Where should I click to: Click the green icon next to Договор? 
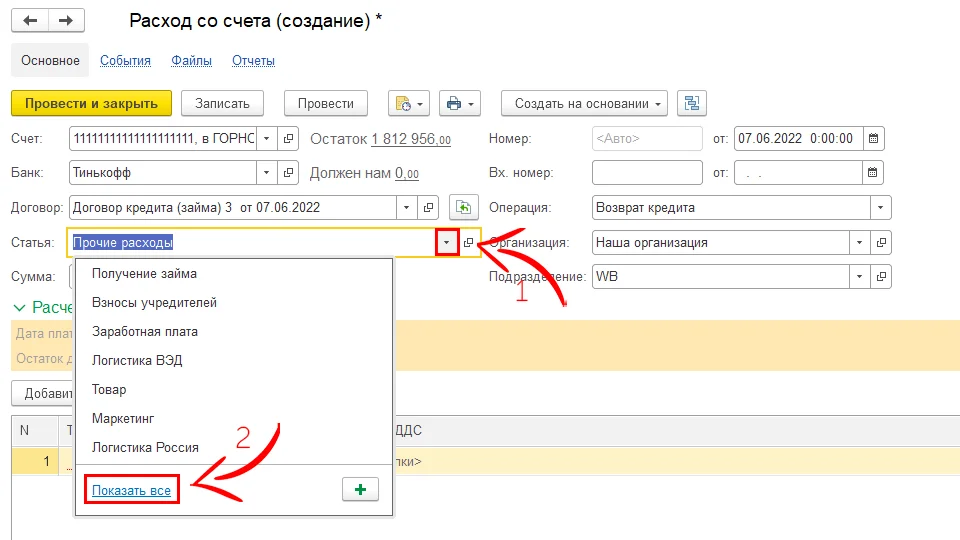(x=461, y=208)
